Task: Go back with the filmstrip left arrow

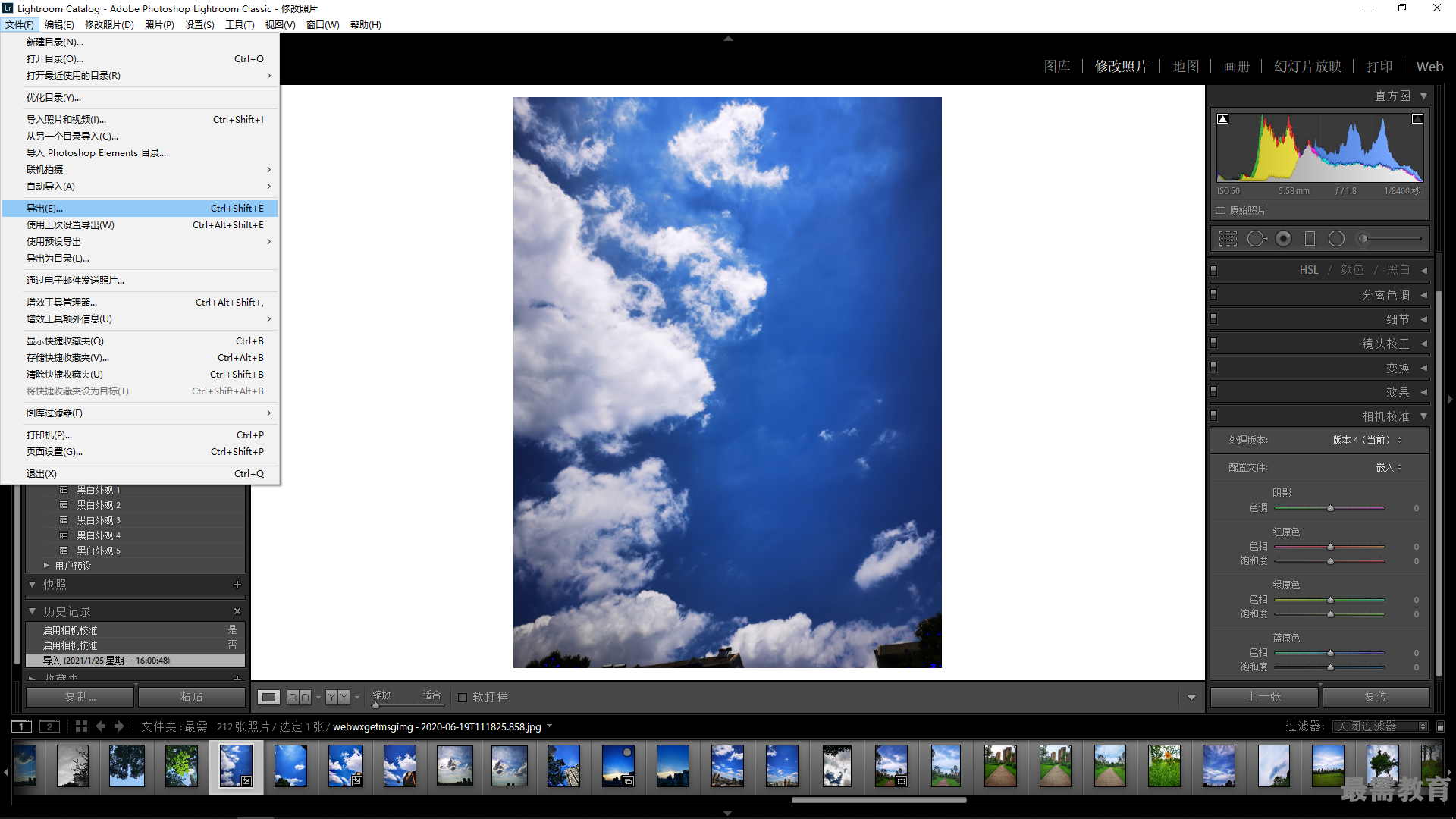Action: 101,726
